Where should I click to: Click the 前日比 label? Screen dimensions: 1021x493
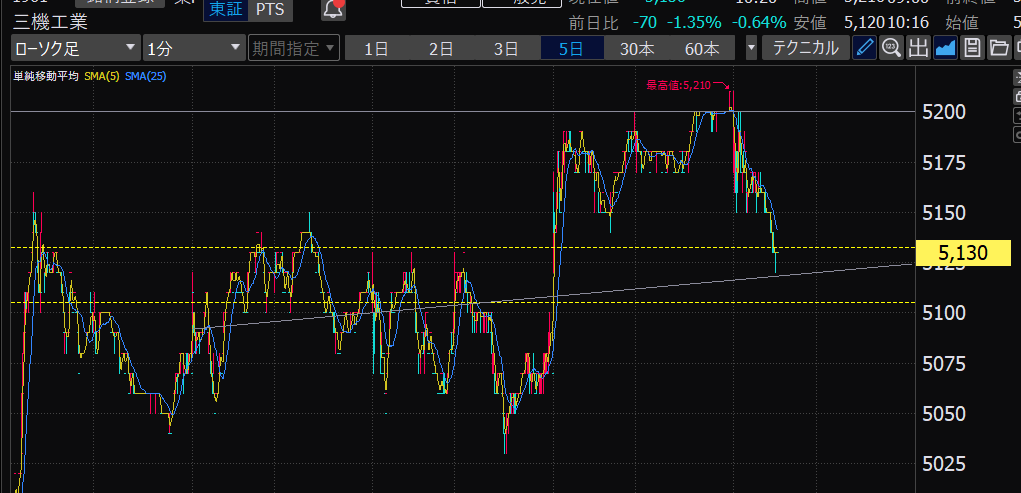click(x=593, y=23)
